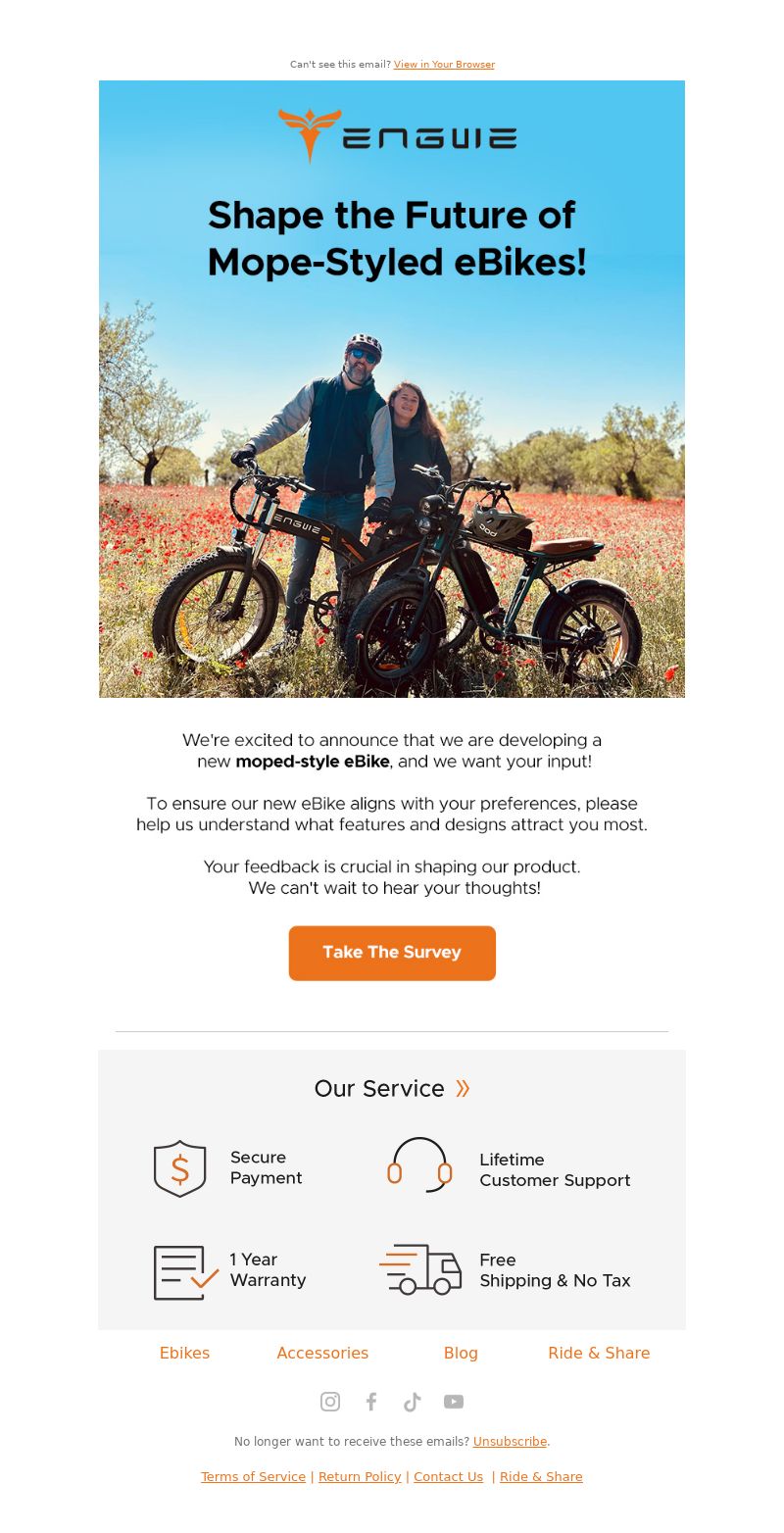Screen dimensions: 784x1533
Task: Click the Unsubscribe link
Action: pos(510,1442)
